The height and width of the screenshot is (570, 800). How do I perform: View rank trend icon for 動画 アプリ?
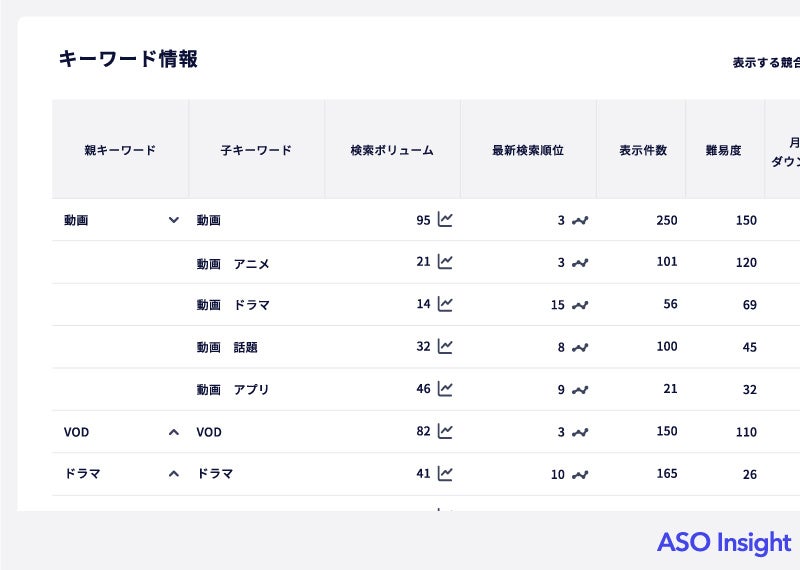580,389
